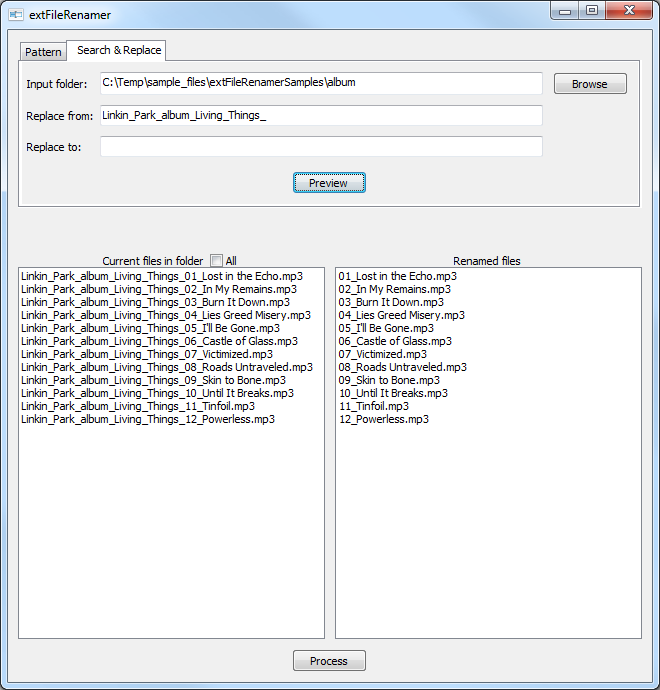Click the extFileRenamer title bar app icon
The height and width of the screenshot is (690, 660).
(x=16, y=15)
